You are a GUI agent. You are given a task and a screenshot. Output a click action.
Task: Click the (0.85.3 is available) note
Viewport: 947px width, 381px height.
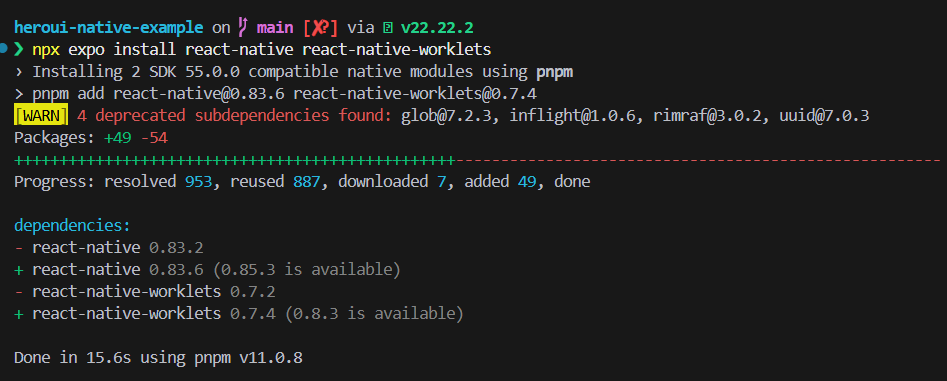(306, 270)
